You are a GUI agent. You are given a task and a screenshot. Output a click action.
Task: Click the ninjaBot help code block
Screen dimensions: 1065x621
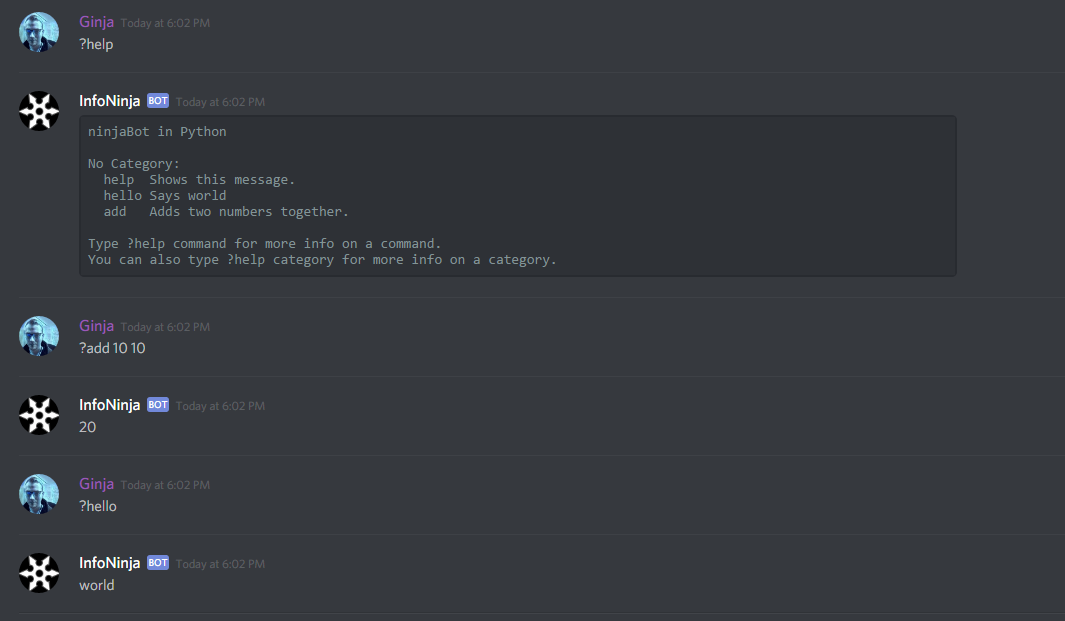tap(517, 196)
